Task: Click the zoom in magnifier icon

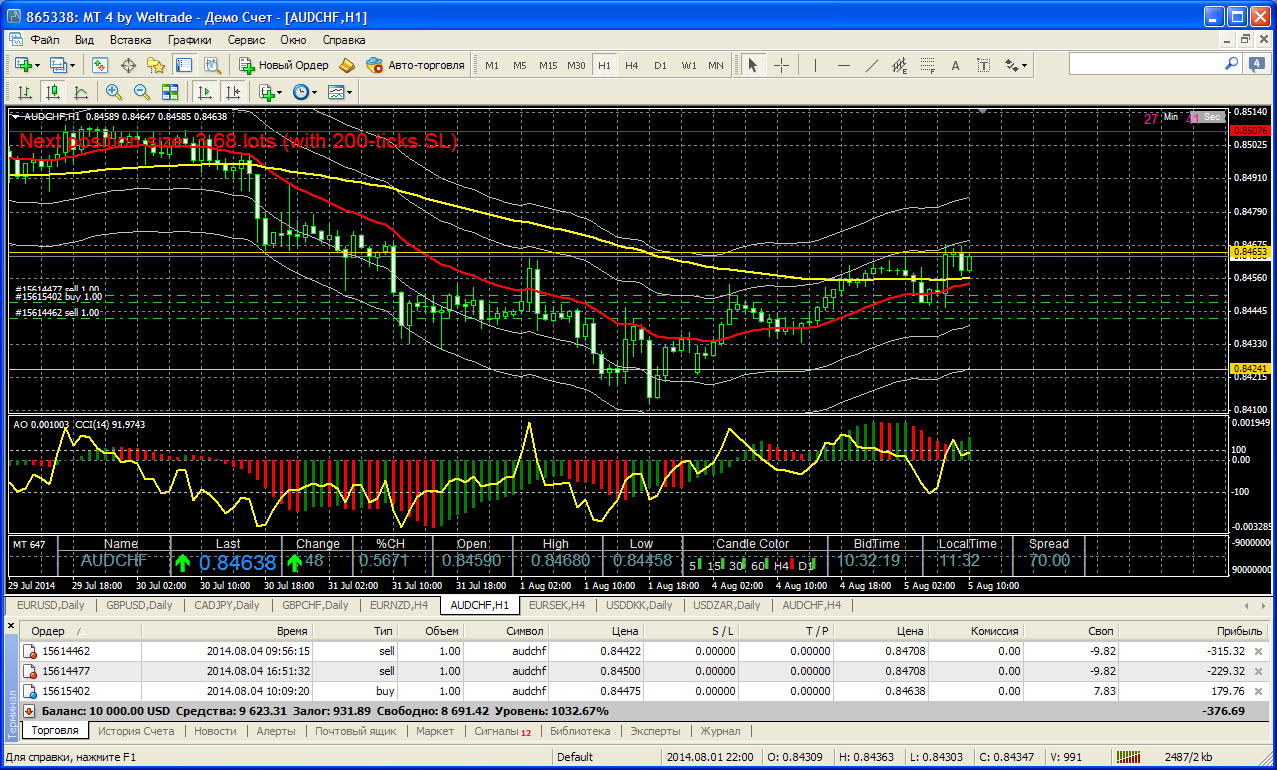Action: tap(113, 92)
